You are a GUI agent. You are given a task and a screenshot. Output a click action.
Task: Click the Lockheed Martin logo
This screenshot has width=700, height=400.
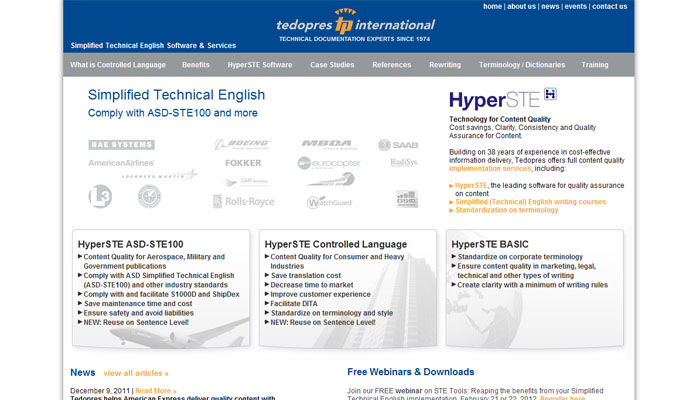[x=159, y=175]
